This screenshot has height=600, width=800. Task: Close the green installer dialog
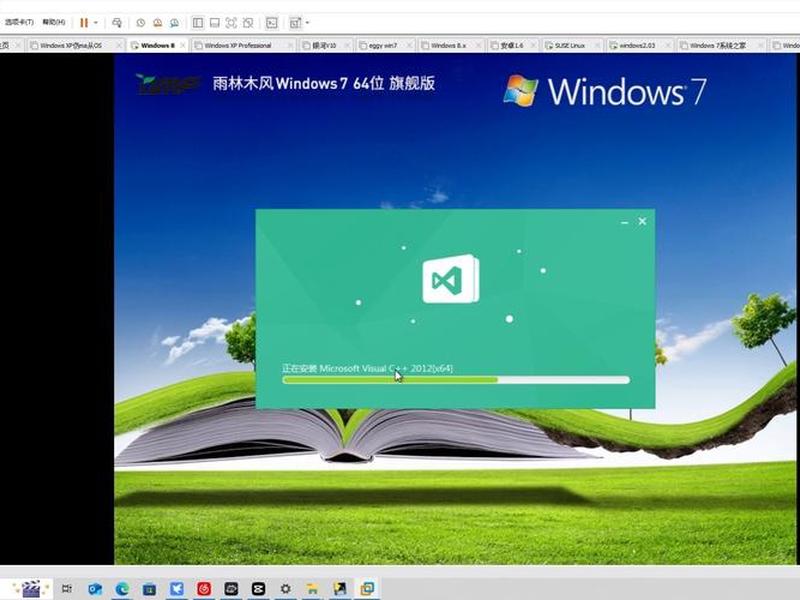tap(642, 221)
